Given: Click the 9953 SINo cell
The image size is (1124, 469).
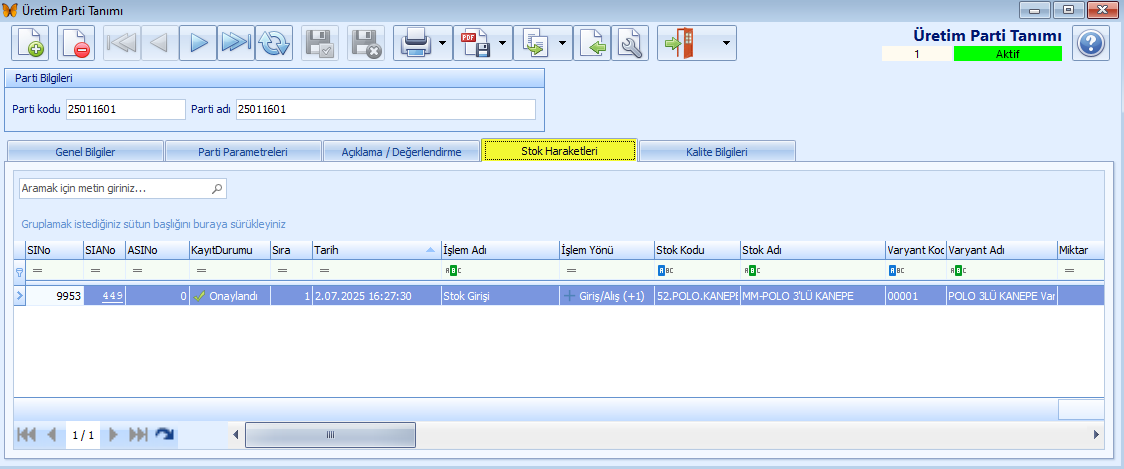Looking at the screenshot, I should point(54,295).
